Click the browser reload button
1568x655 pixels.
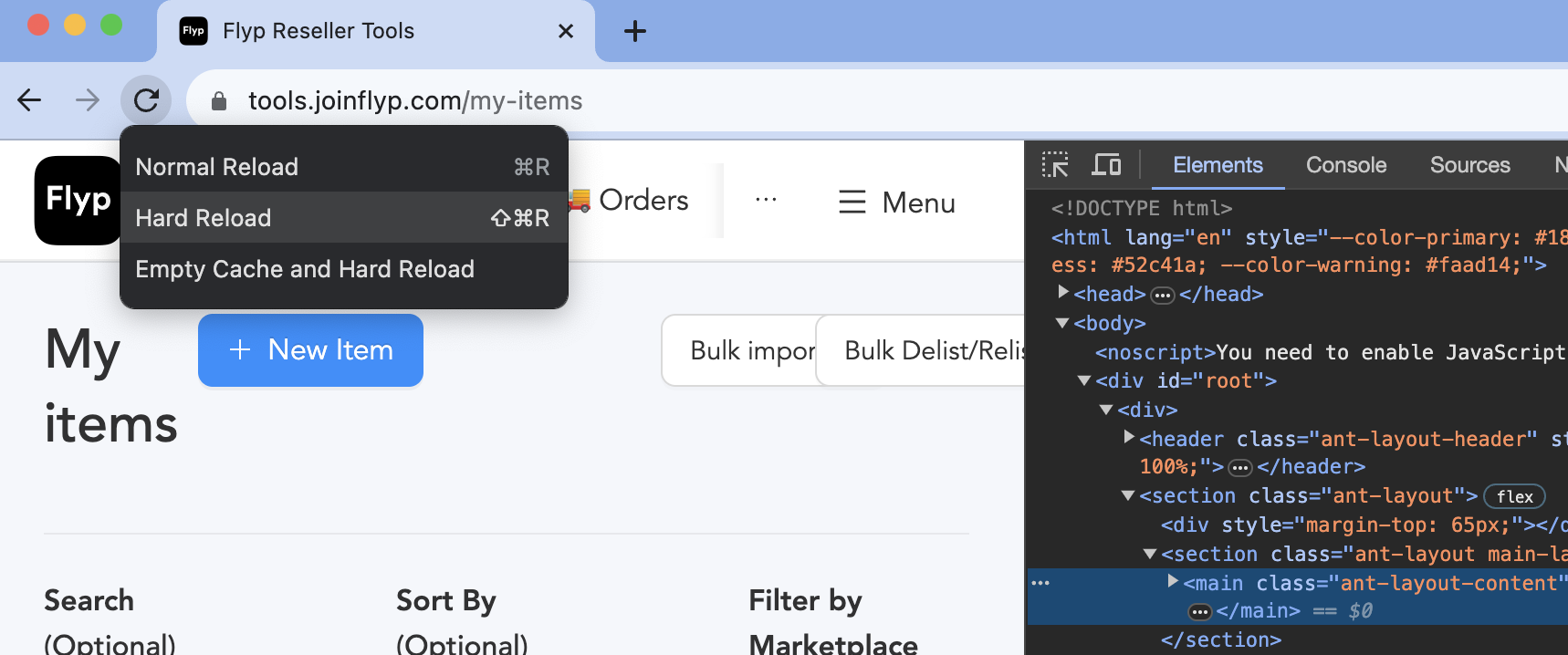point(146,100)
